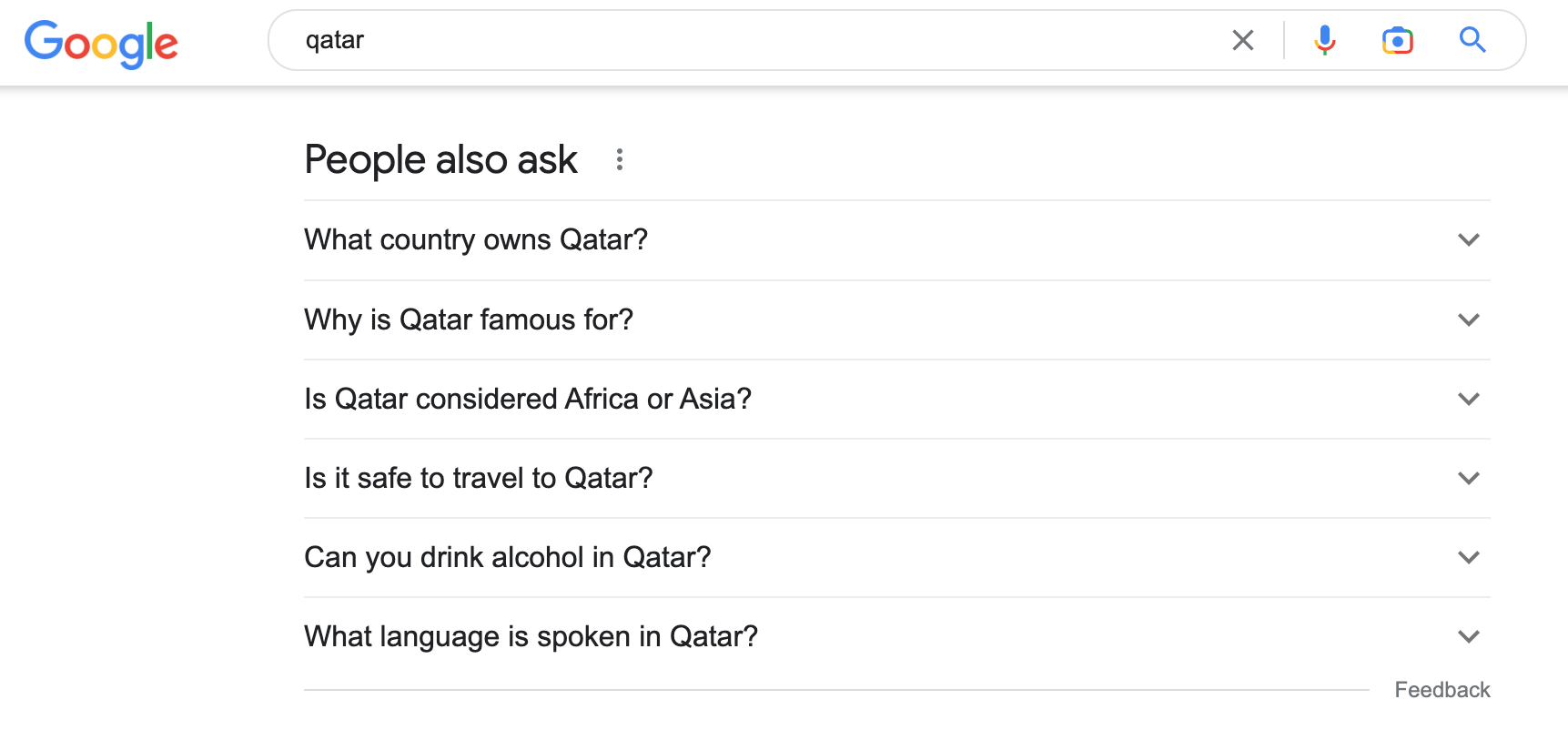Clear the search box with the X icon
The image size is (1568, 730).
[x=1242, y=40]
